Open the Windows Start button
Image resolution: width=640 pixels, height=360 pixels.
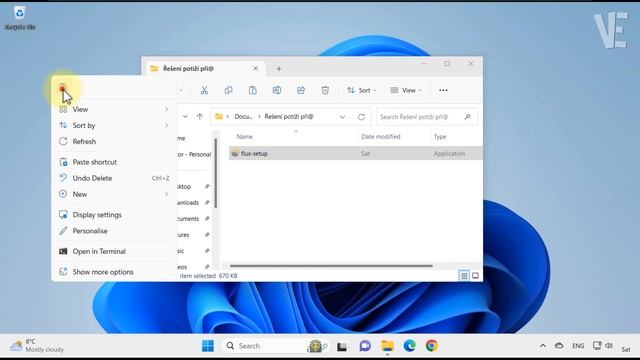coord(208,346)
